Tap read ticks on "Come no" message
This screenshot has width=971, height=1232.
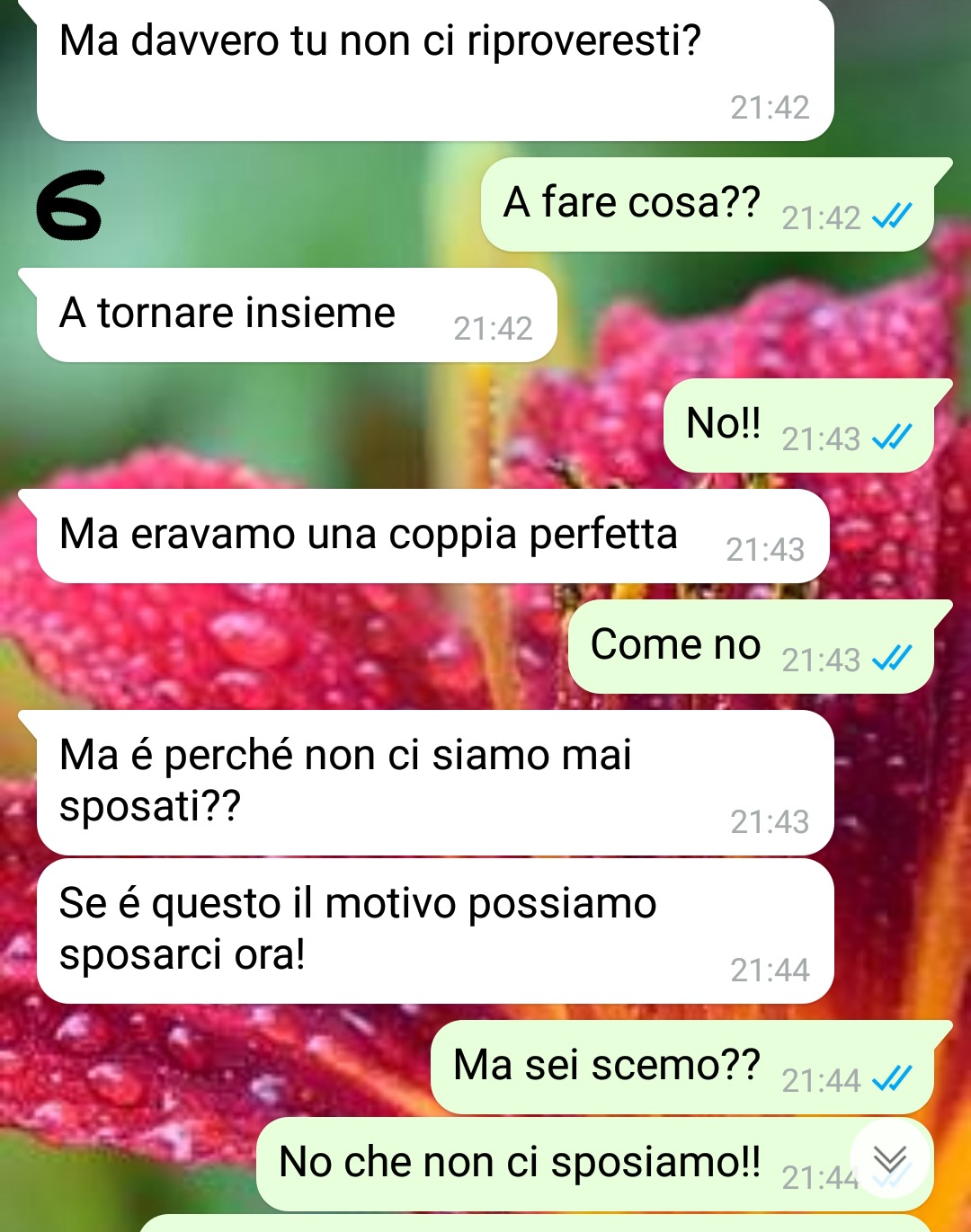click(893, 659)
